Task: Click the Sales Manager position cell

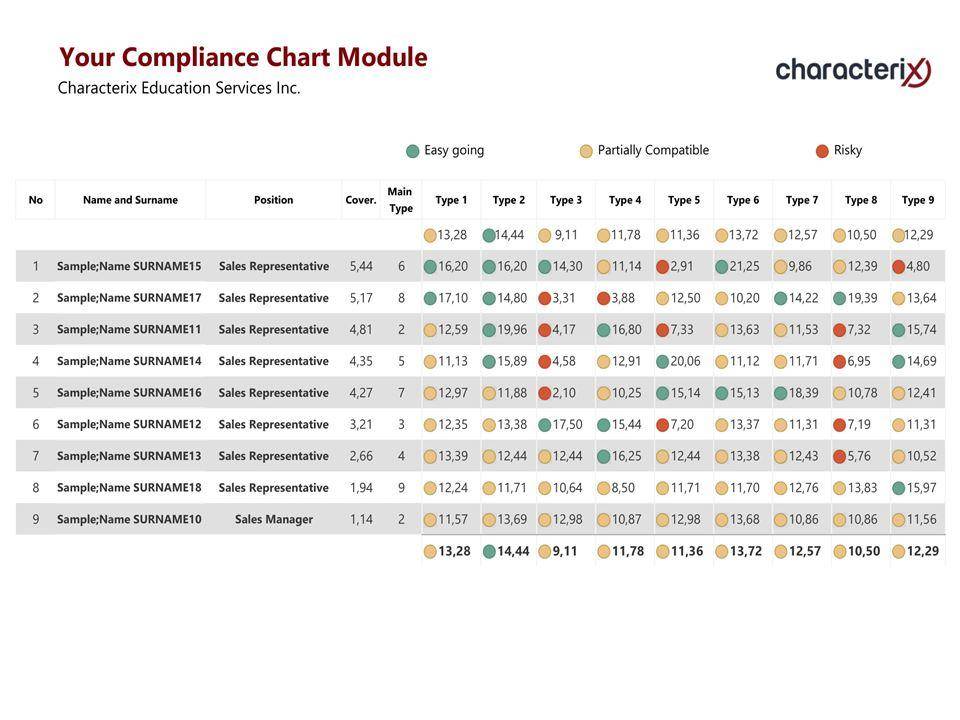Action: [273, 520]
